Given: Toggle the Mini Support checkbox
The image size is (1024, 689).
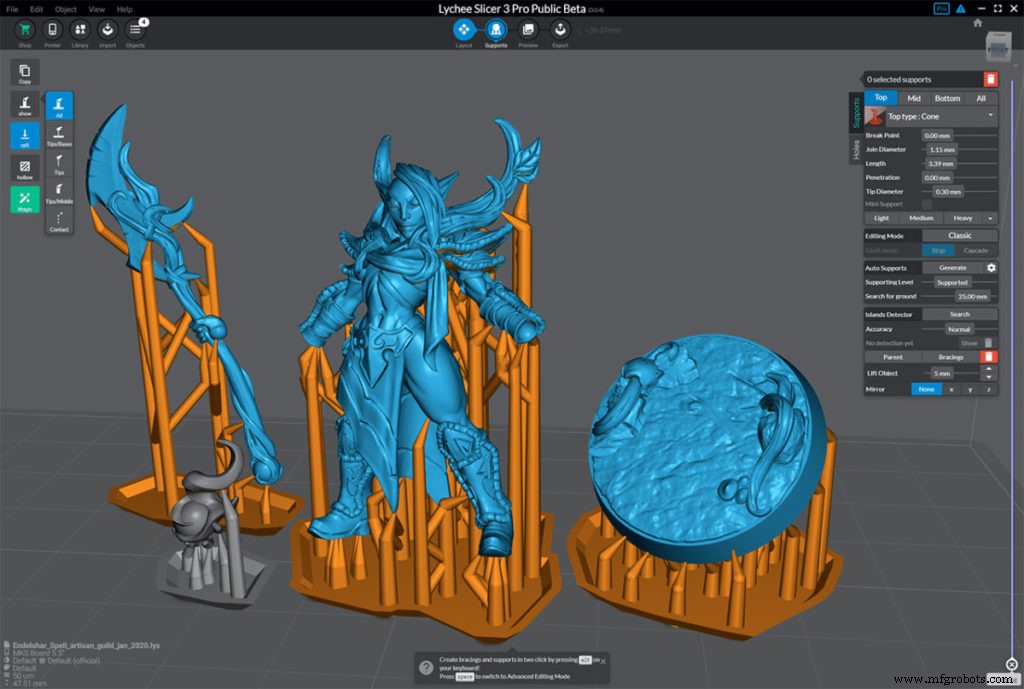Looking at the screenshot, I should [x=926, y=203].
